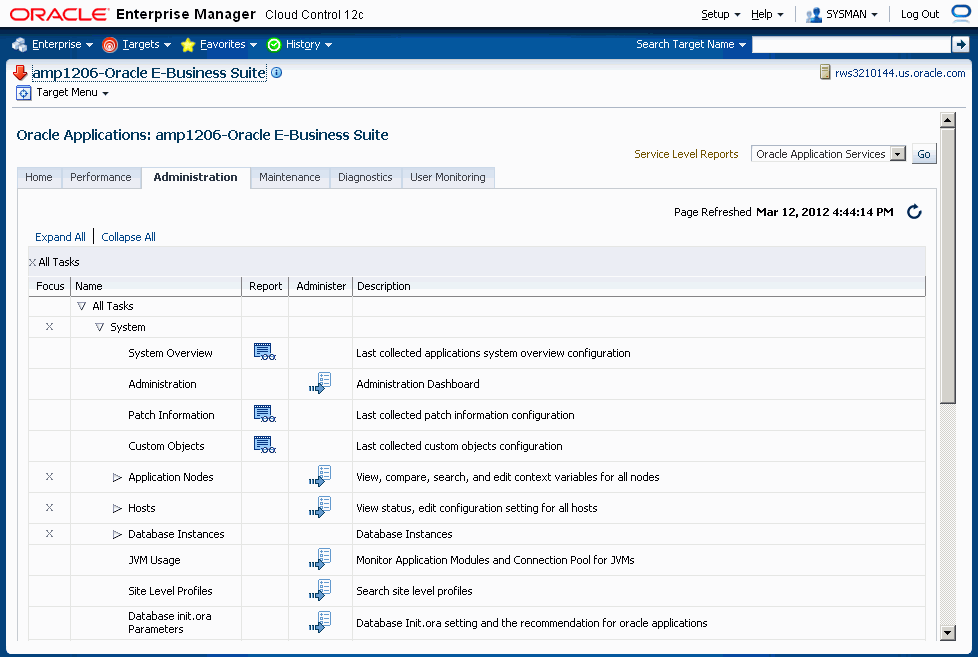Click the Service Level Reports label
Viewport: 978px width, 657px height.
pyautogui.click(x=686, y=154)
